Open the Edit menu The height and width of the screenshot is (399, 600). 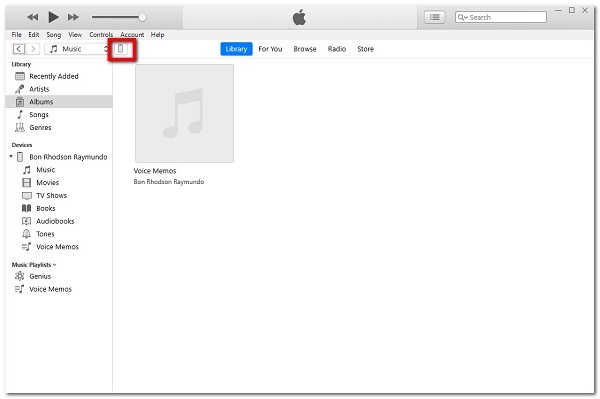[34, 35]
